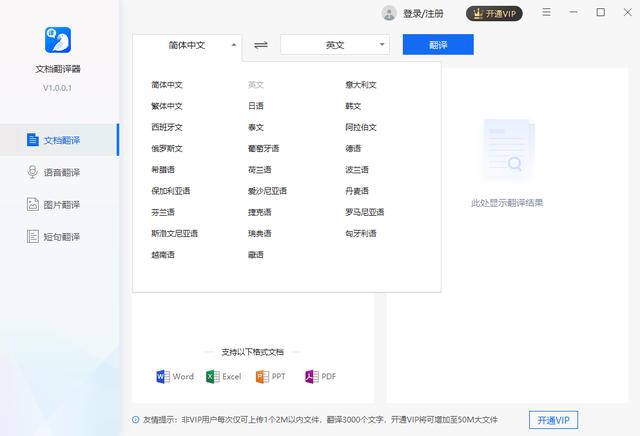This screenshot has height=436, width=640.
Task: Pick 罗马尼亚语 from the list
Action: point(364,212)
